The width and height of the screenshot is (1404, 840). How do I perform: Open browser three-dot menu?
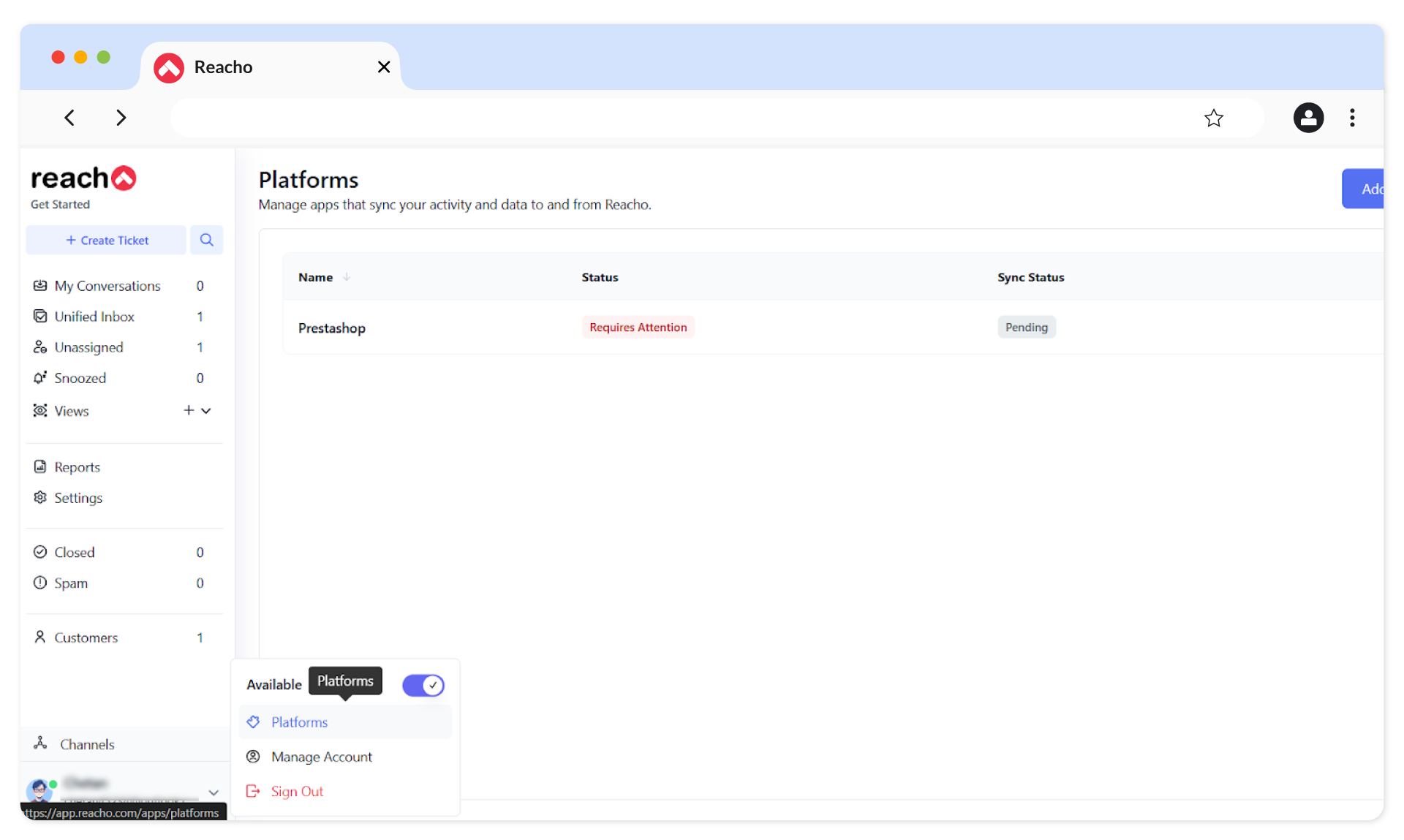point(1352,118)
